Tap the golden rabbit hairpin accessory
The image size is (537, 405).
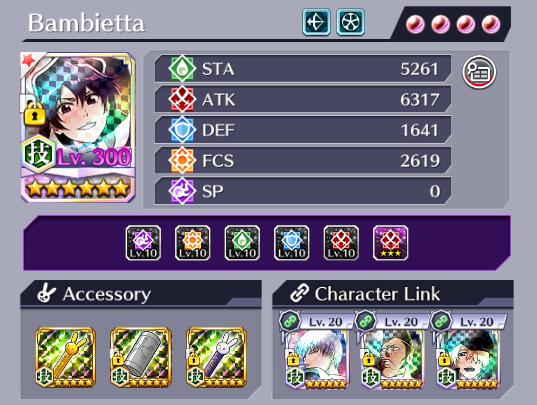[65, 357]
